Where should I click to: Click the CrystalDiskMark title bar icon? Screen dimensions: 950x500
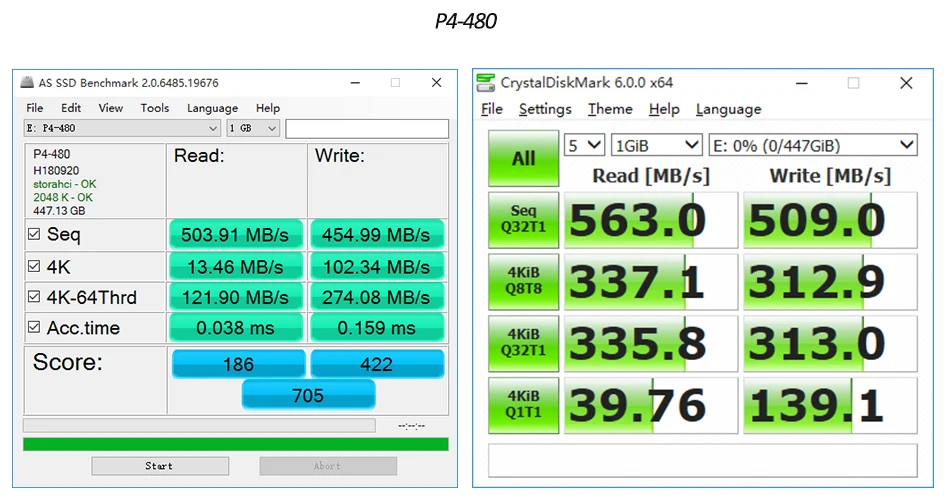pos(485,82)
